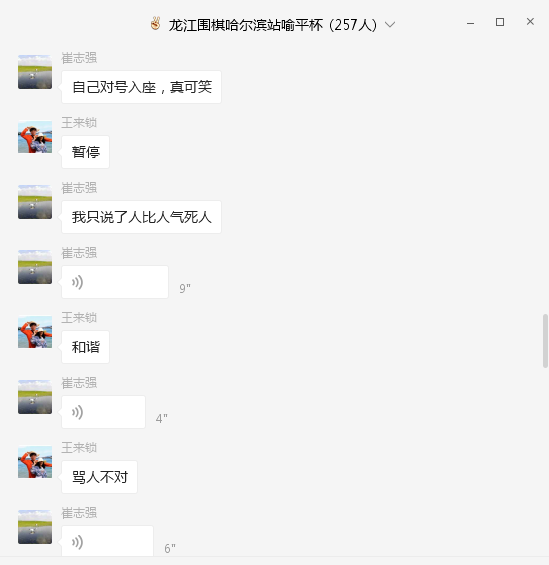Select the 和谐 message bubble

coord(85,347)
